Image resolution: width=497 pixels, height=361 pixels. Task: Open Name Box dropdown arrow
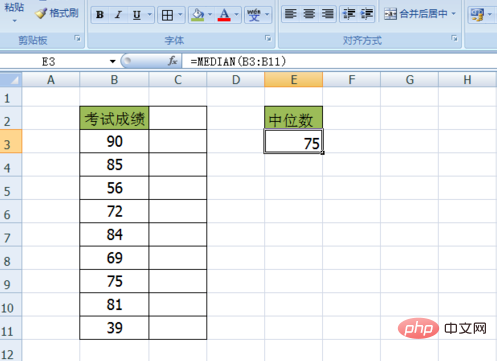coord(113,62)
